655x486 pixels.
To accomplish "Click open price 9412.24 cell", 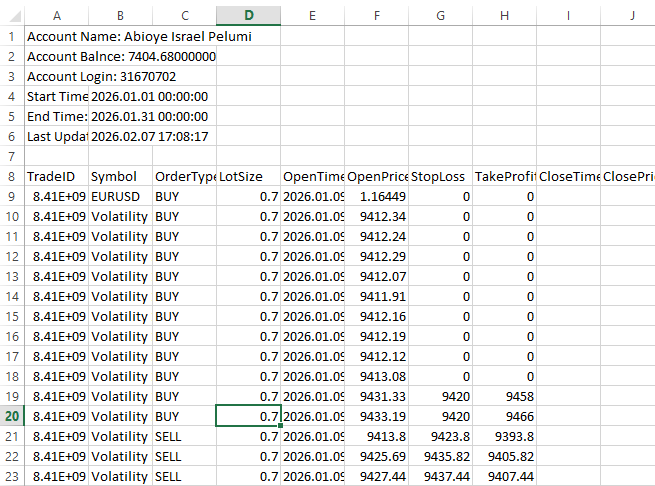I will 376,237.
